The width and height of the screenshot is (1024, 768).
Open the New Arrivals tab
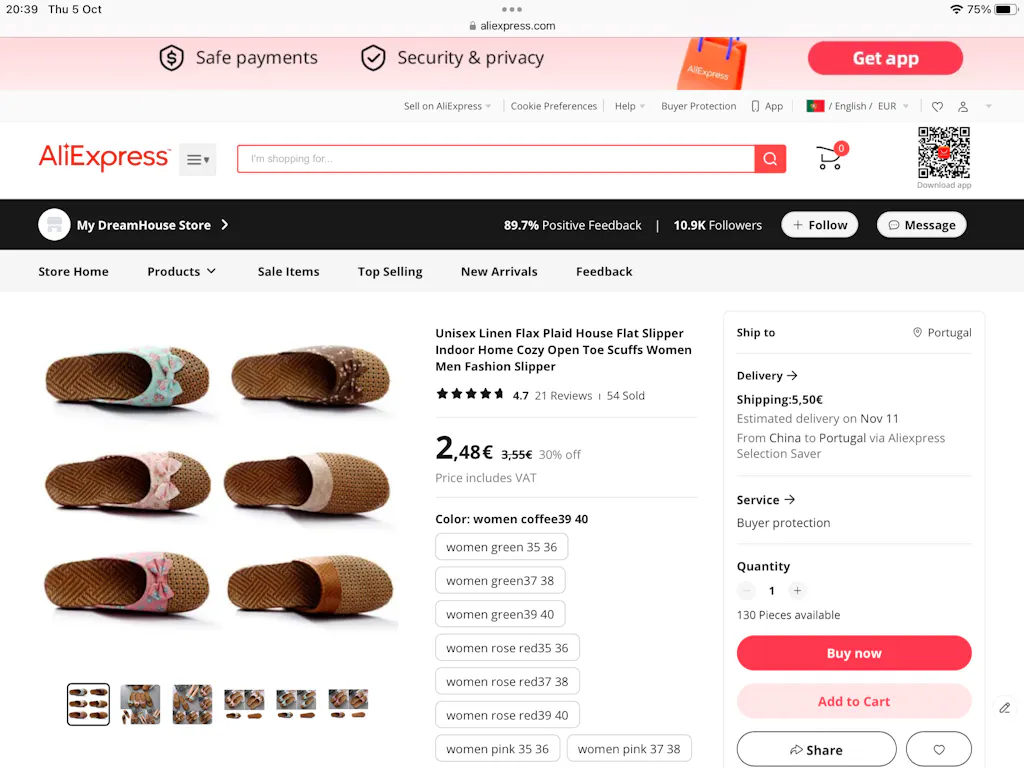[499, 271]
